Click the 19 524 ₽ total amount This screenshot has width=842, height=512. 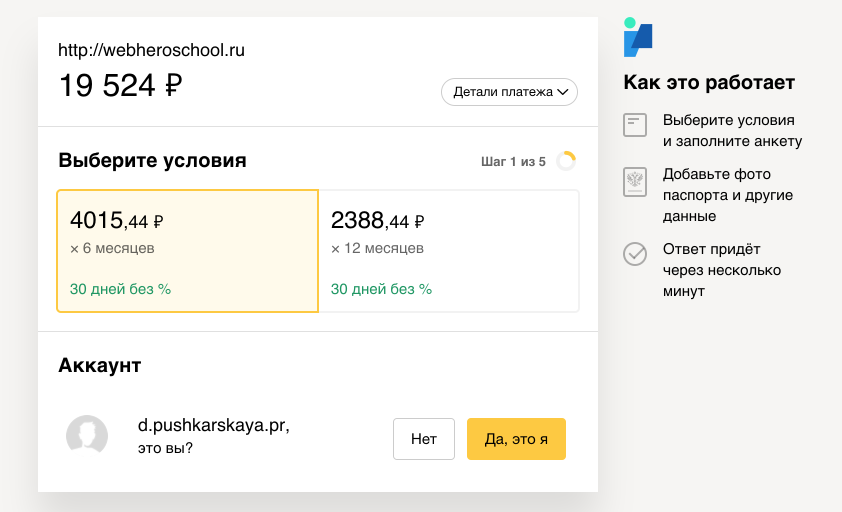(x=121, y=86)
